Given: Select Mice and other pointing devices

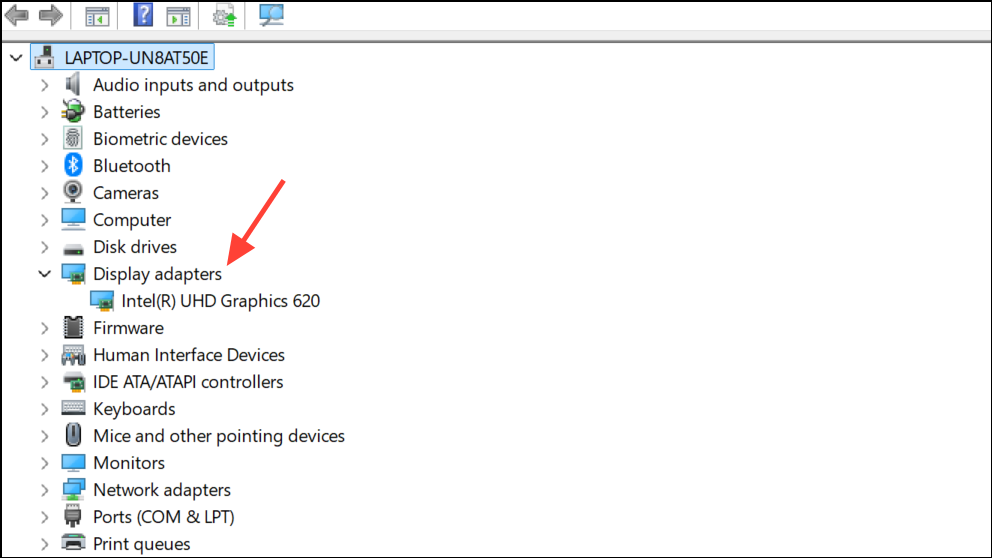Looking at the screenshot, I should click(x=219, y=436).
